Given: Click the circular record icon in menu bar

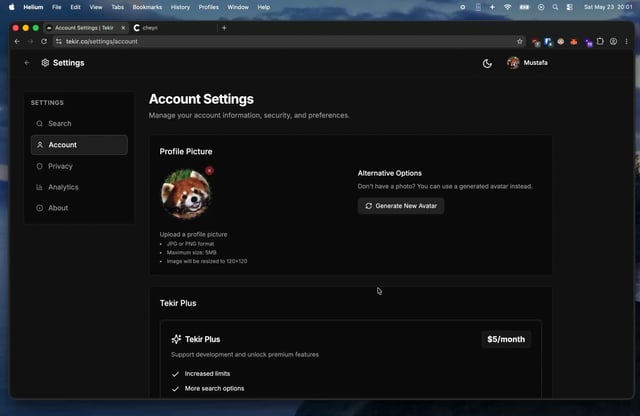Looking at the screenshot, I should 541,7.
